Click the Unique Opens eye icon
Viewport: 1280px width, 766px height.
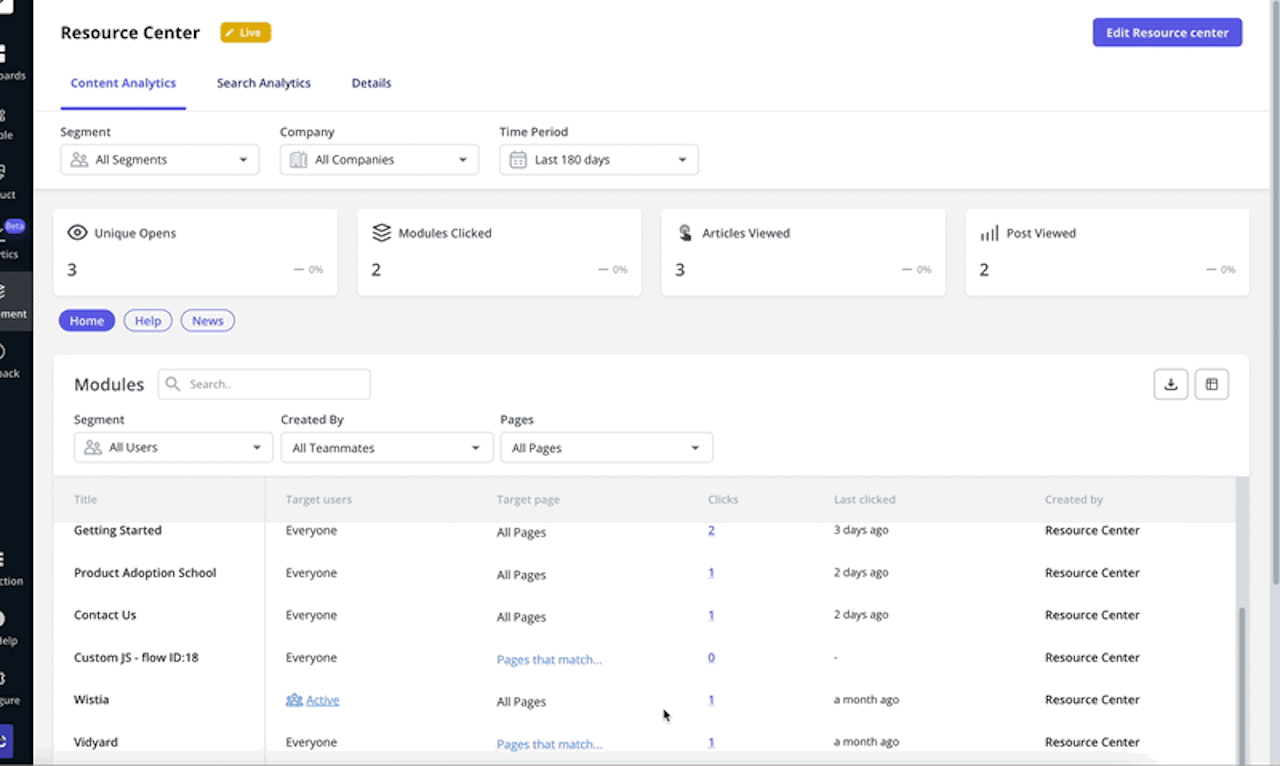pyautogui.click(x=77, y=233)
